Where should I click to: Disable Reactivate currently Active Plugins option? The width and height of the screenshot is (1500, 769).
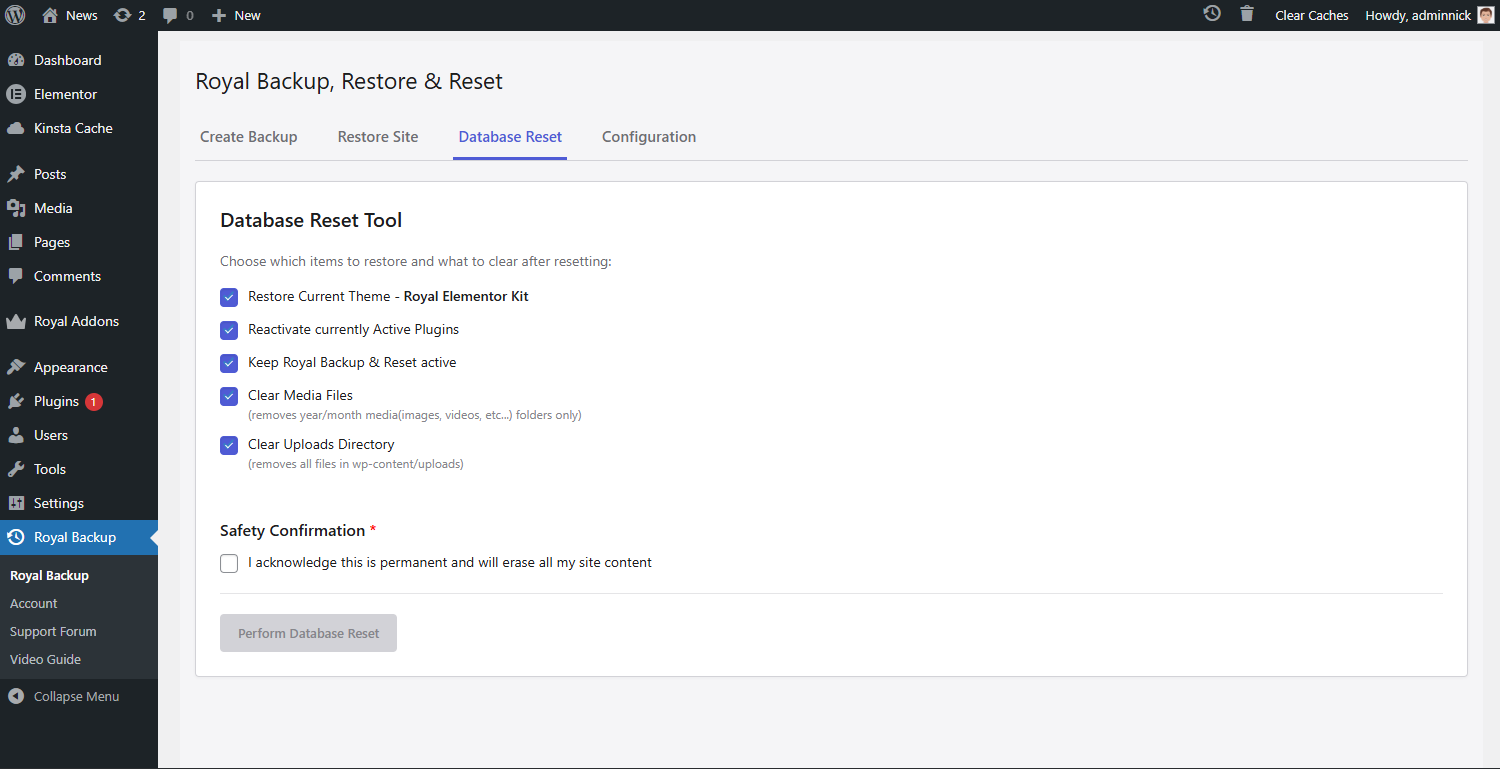tap(229, 330)
